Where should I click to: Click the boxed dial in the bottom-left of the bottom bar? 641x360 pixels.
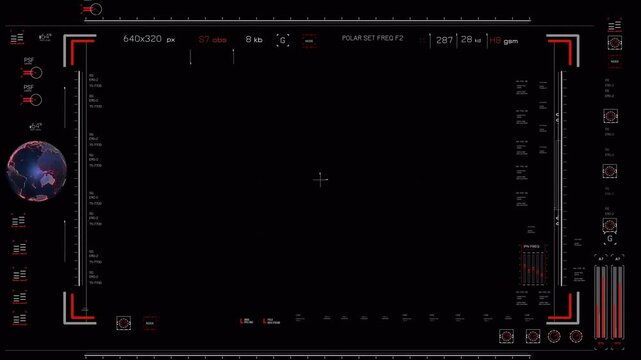[x=123, y=323]
